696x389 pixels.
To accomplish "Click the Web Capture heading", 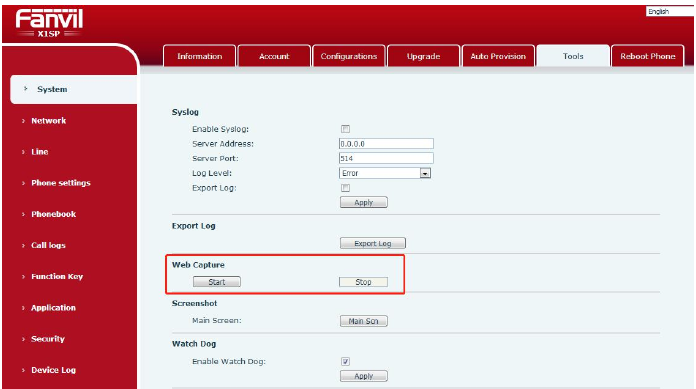I will (198, 265).
